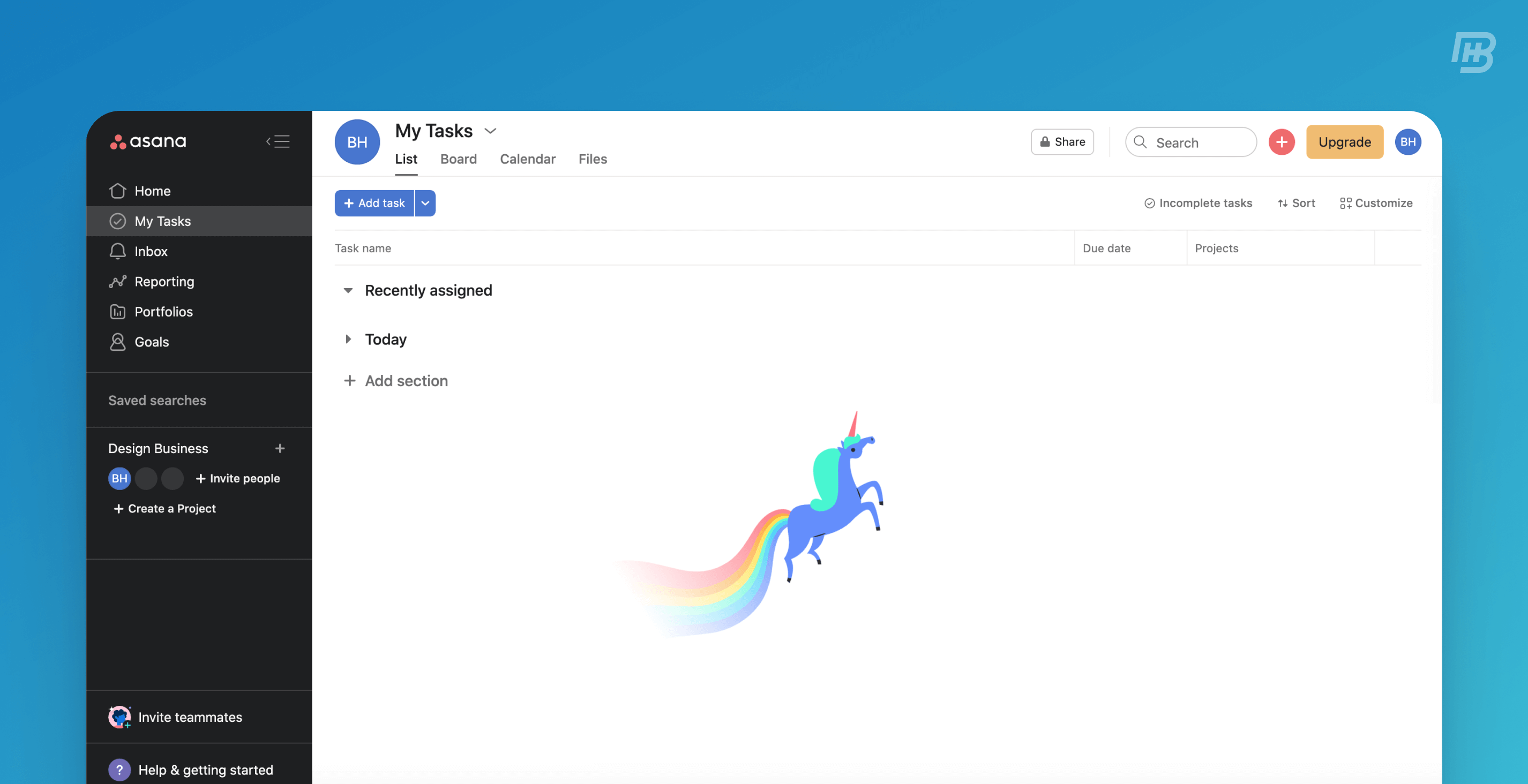This screenshot has width=1528, height=784.
Task: Open Home in the sidebar
Action: [x=199, y=191]
